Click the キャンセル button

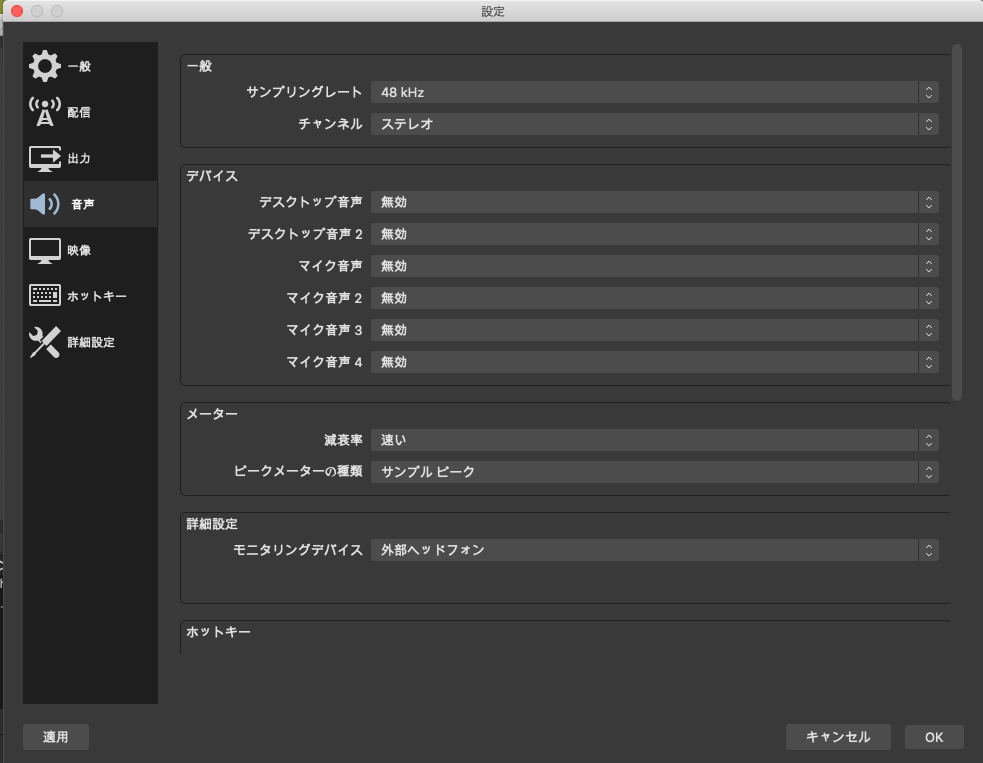tap(838, 737)
